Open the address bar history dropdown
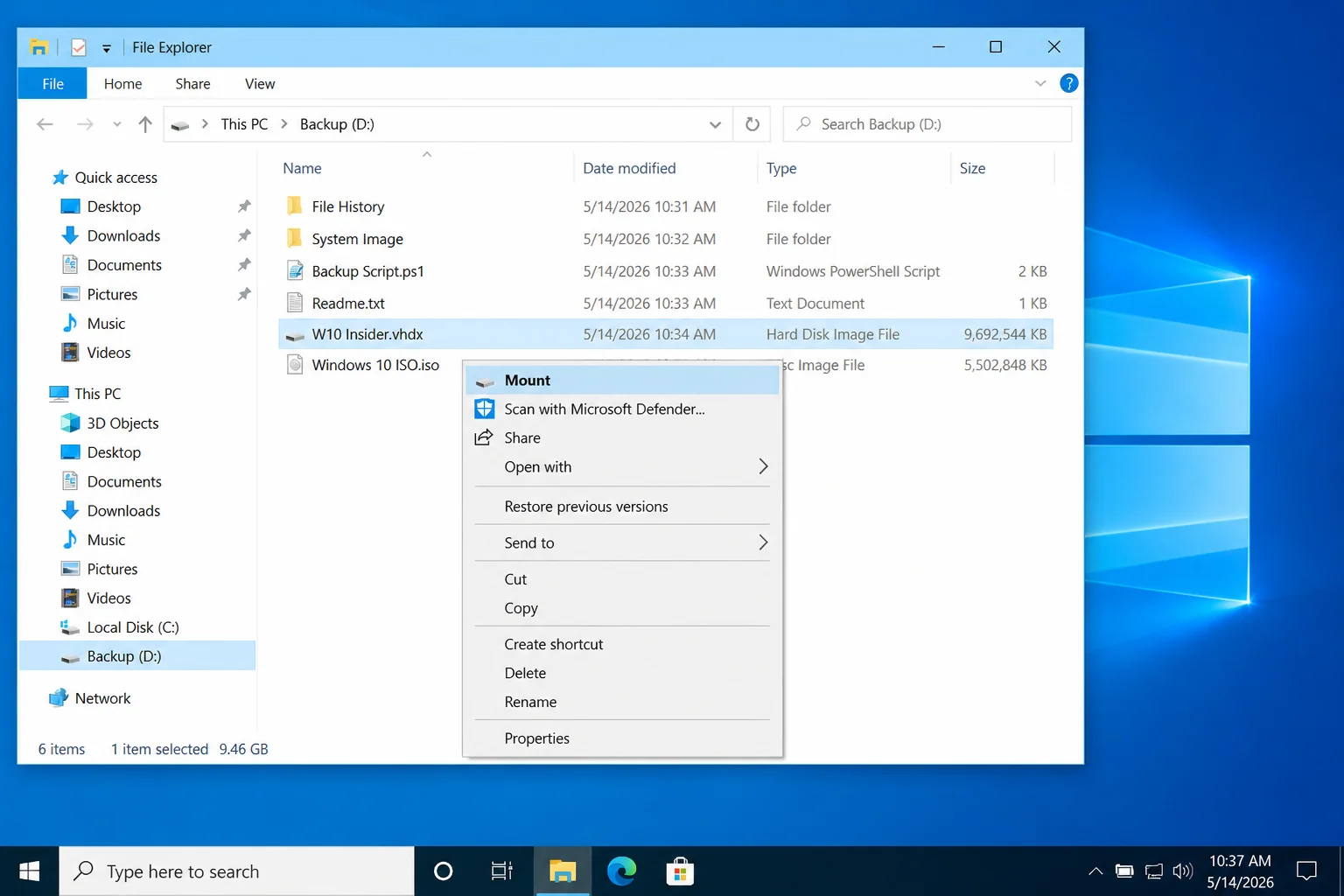This screenshot has height=896, width=1344. (x=715, y=124)
